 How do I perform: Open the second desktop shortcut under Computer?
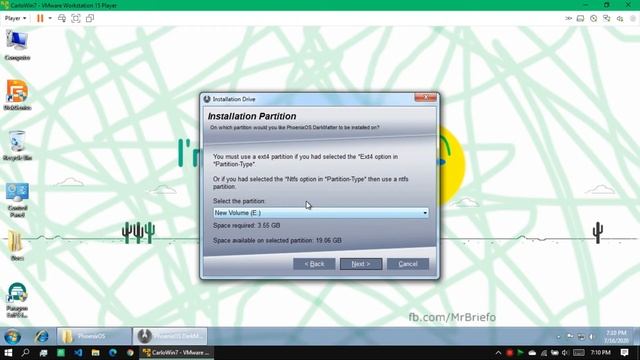click(x=17, y=95)
